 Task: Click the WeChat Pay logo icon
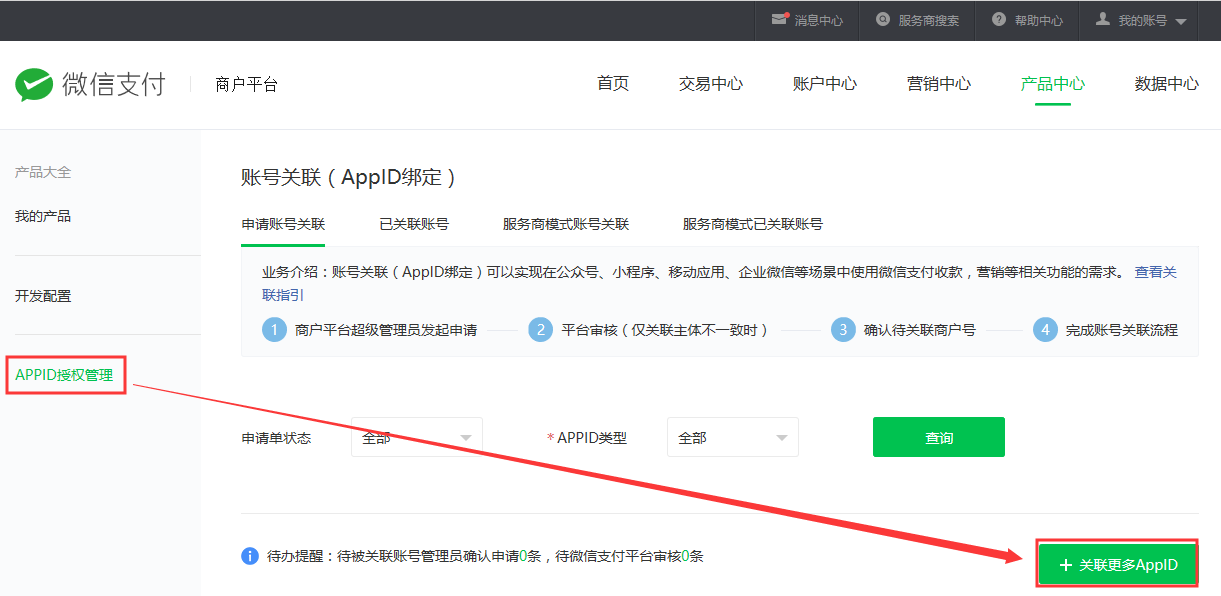pos(34,85)
